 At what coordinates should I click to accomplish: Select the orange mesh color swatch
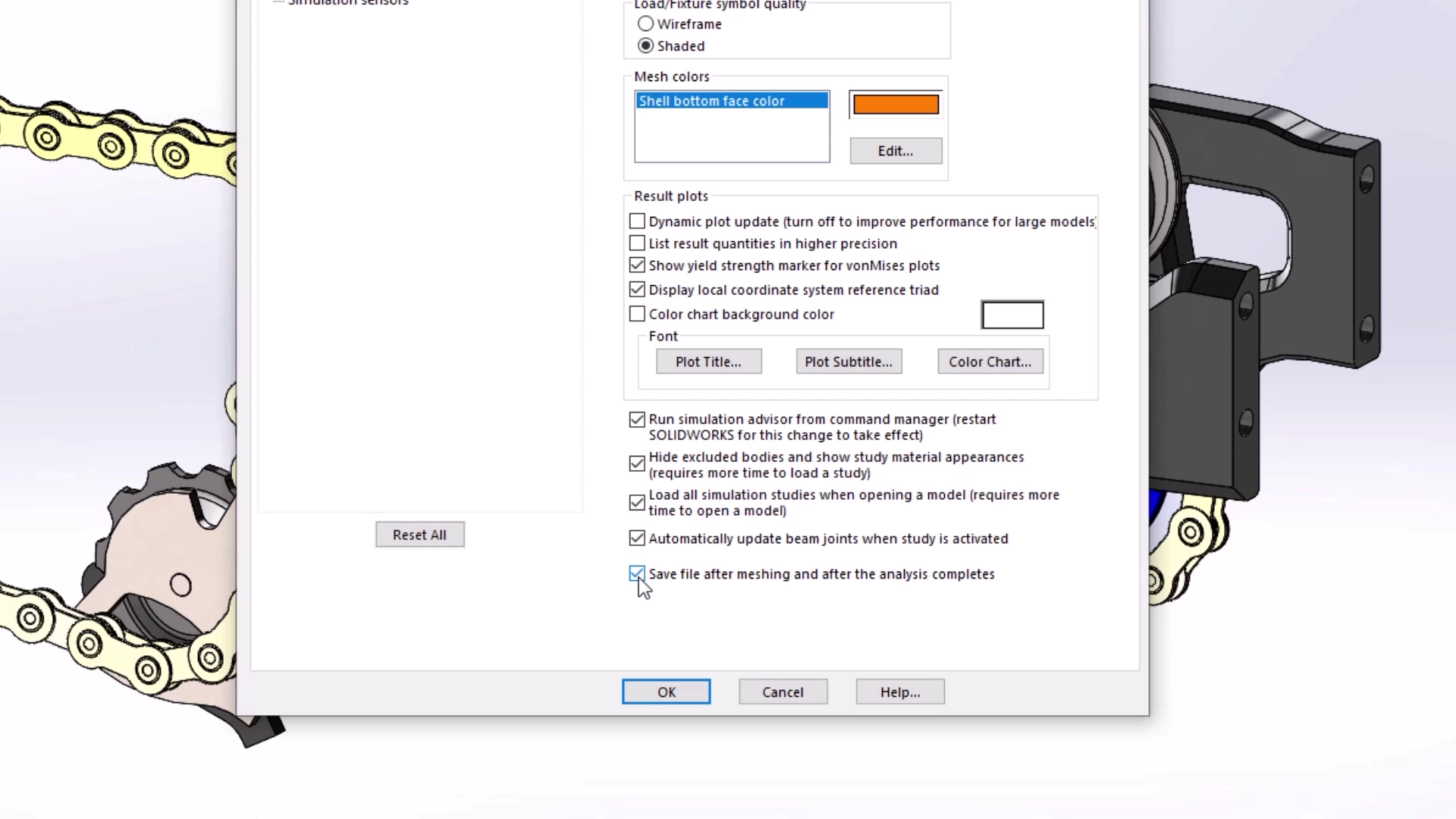tap(895, 103)
